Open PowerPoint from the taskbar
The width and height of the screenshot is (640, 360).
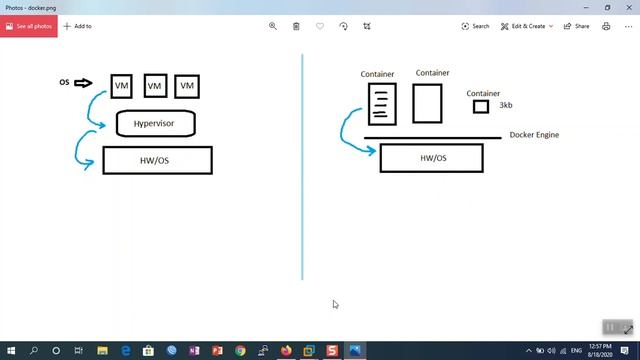(x=217, y=351)
